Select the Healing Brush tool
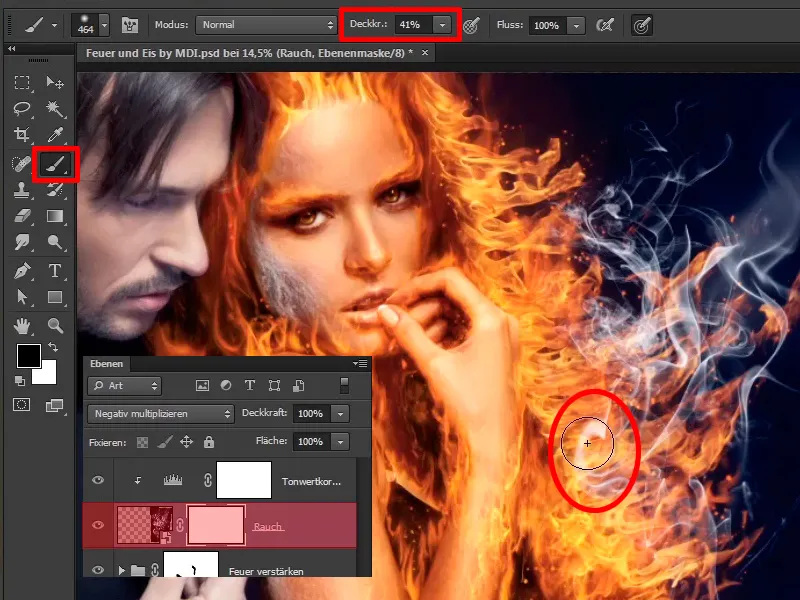This screenshot has height=600, width=800. [21, 164]
